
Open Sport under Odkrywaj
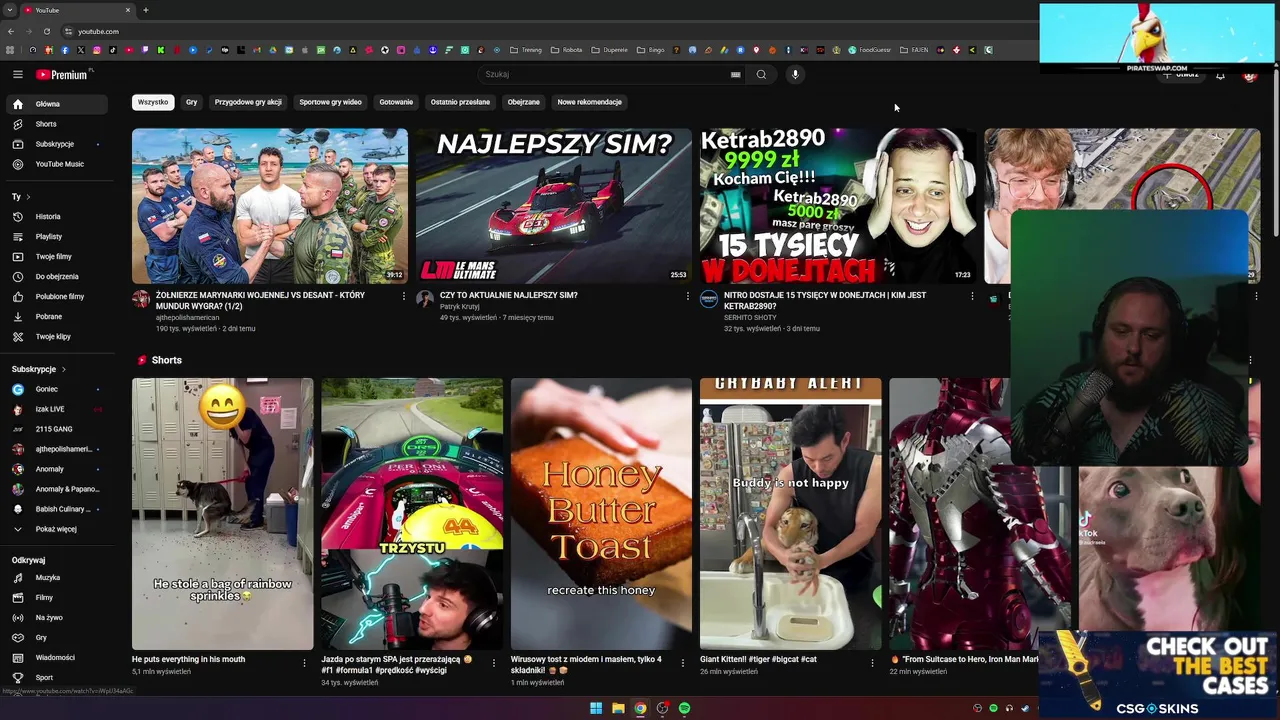tap(57, 677)
